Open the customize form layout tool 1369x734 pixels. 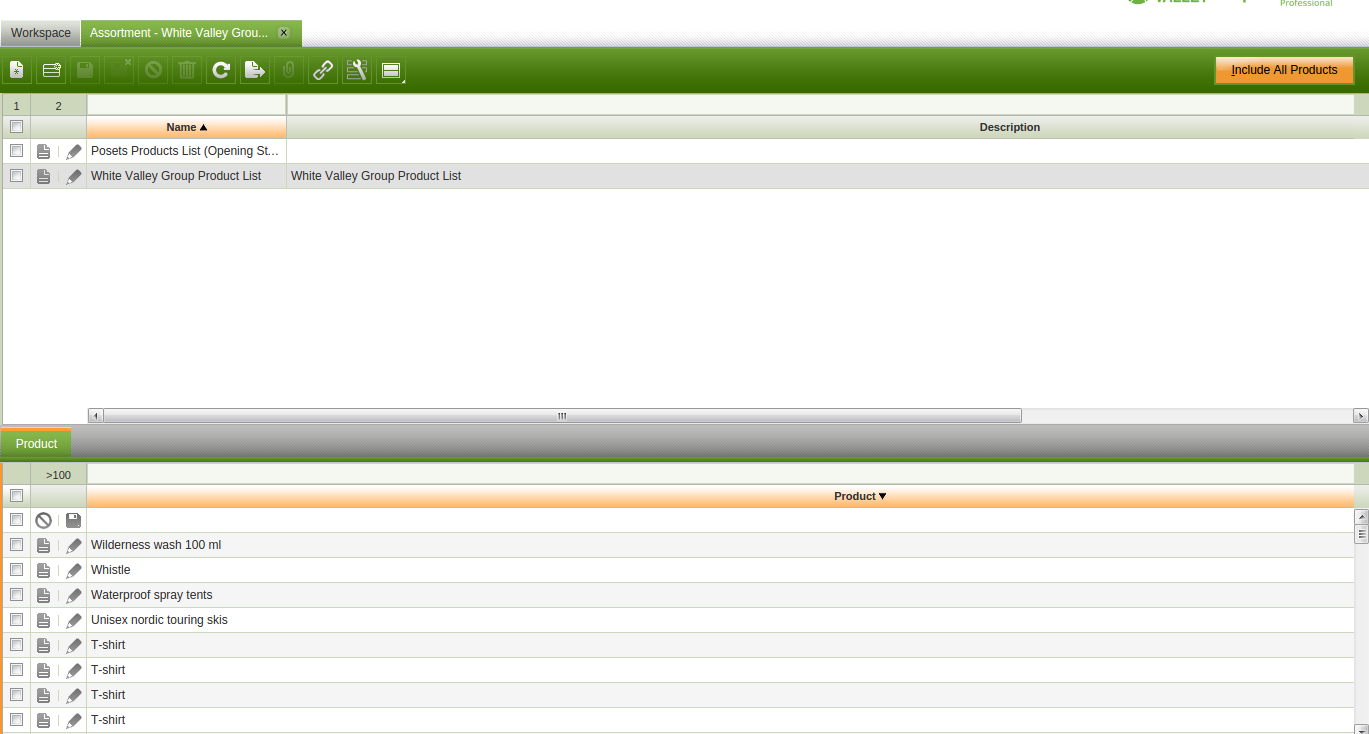click(x=357, y=70)
